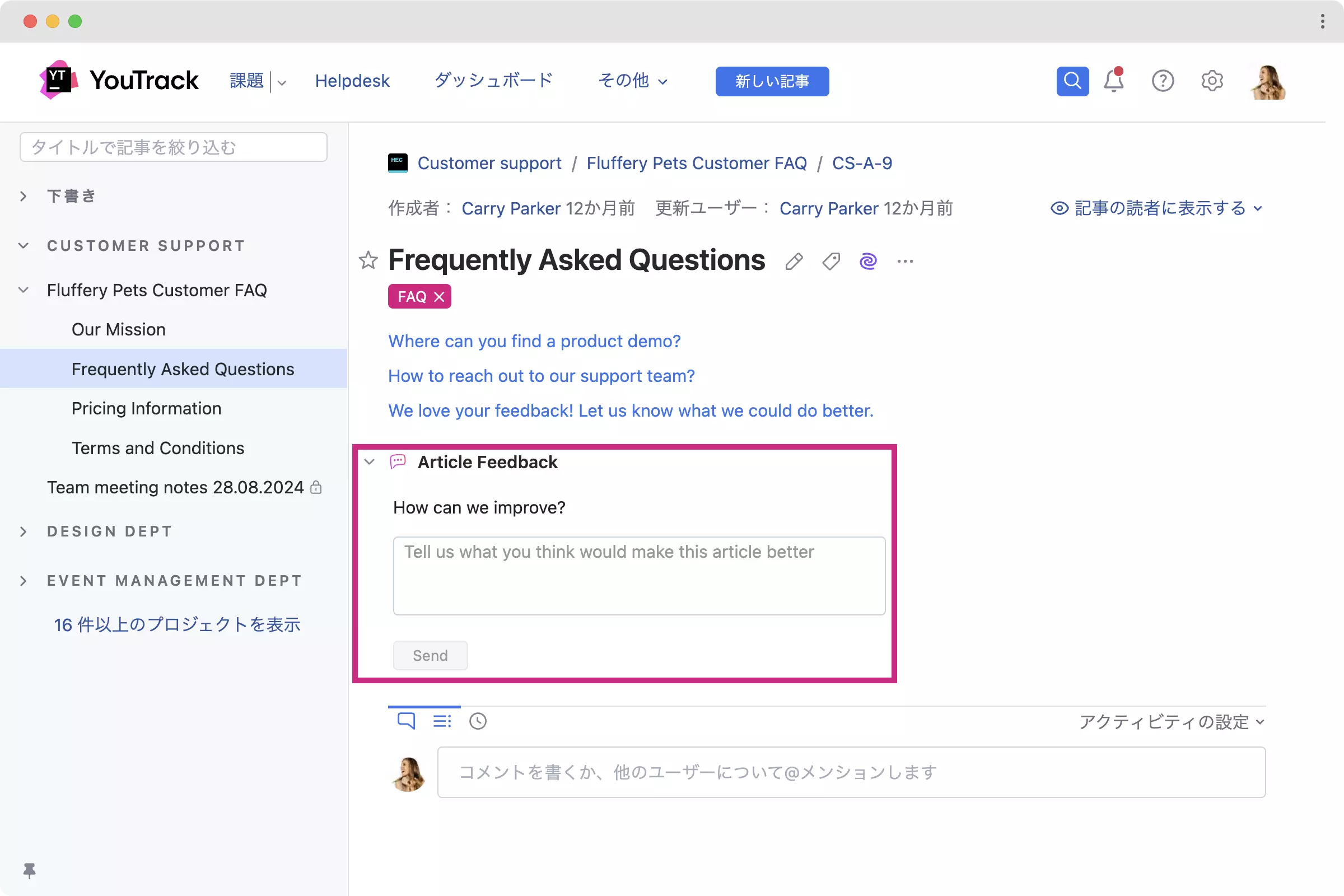The width and height of the screenshot is (1344, 896).
Task: Open the help question mark icon
Action: [x=1163, y=81]
